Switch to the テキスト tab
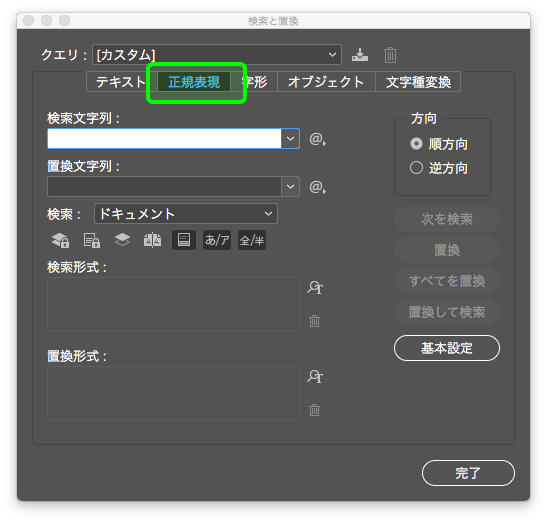Viewport: 547px width, 522px height. coord(121,82)
